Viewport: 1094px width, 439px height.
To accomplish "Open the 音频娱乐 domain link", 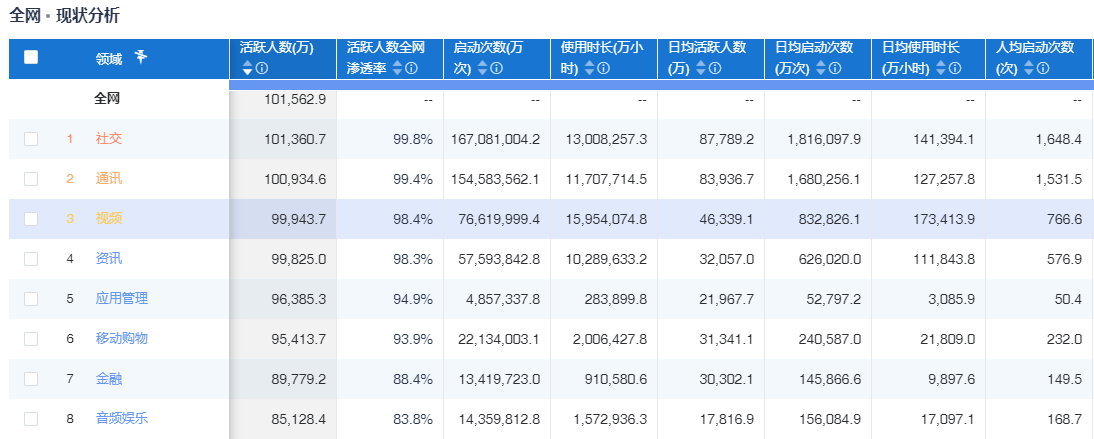I will tap(122, 419).
